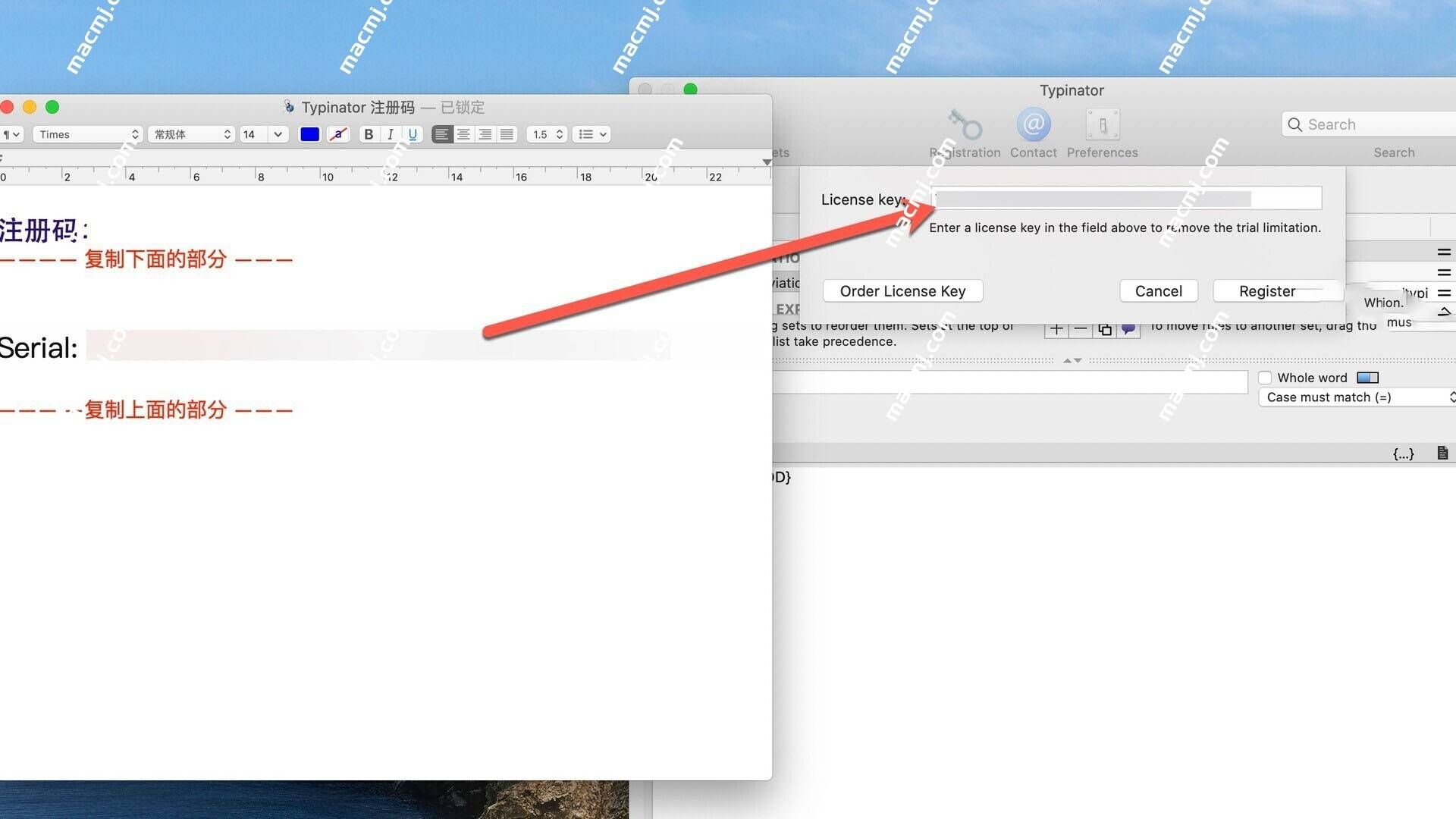
Task: Expand the font size dropdown arrow
Action: tap(278, 134)
